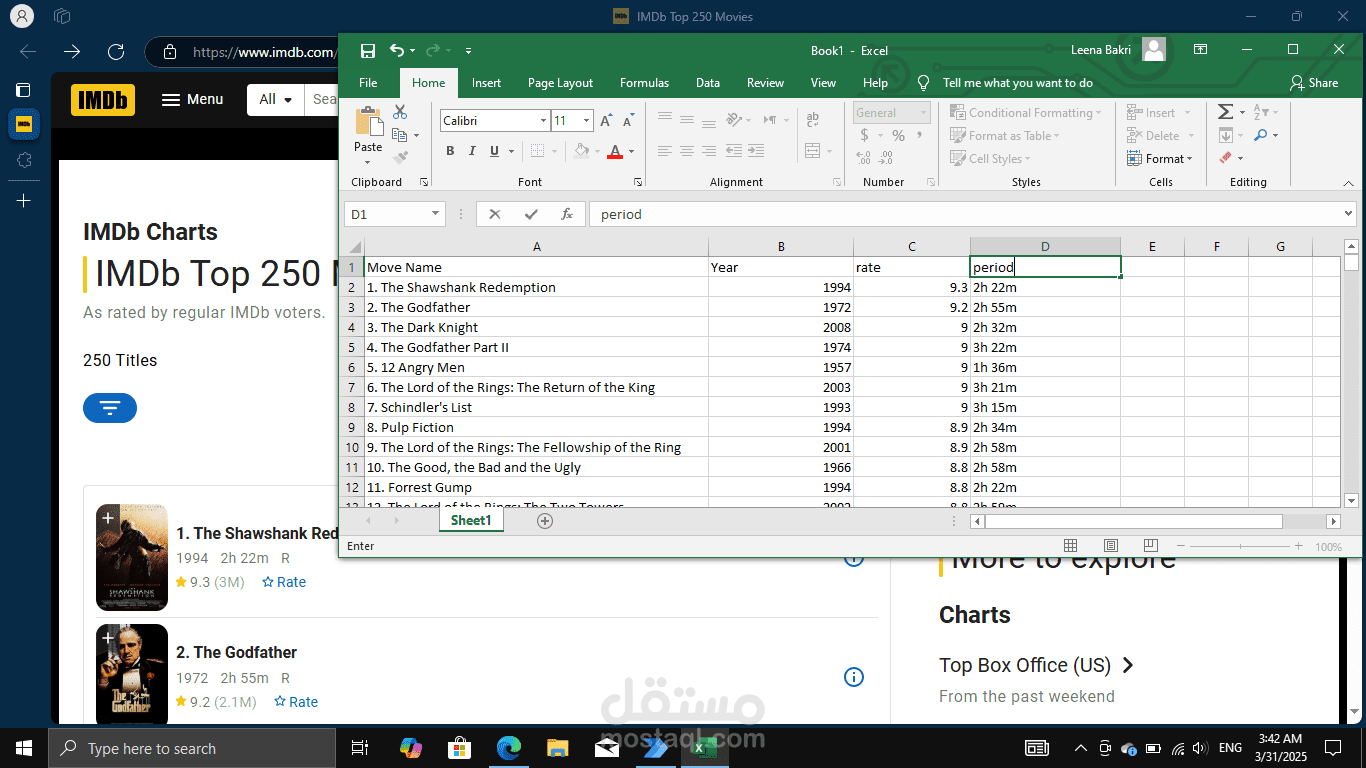Click the Undo arrow in Quick Access Toolbar
This screenshot has height=768, width=1366.
coord(396,50)
